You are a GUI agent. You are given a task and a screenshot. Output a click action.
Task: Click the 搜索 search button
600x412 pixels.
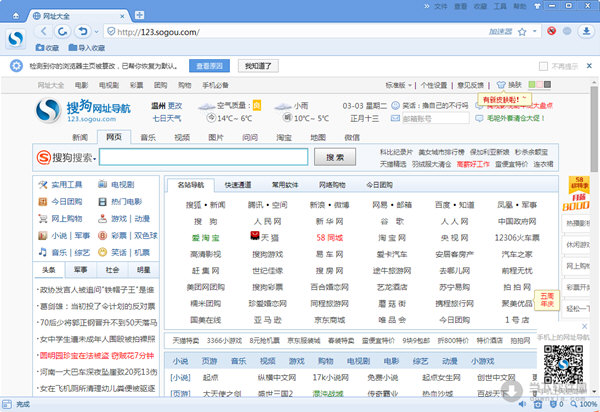[335, 157]
